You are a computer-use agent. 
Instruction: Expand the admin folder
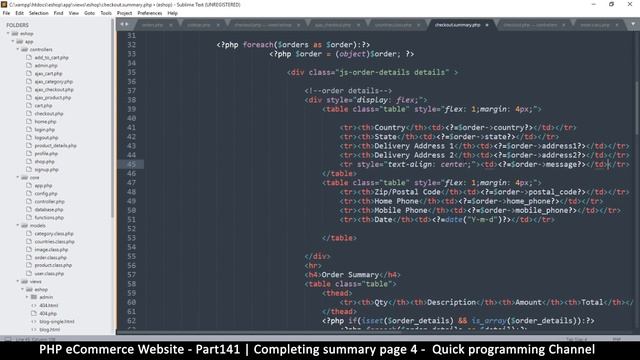pyautogui.click(x=27, y=297)
